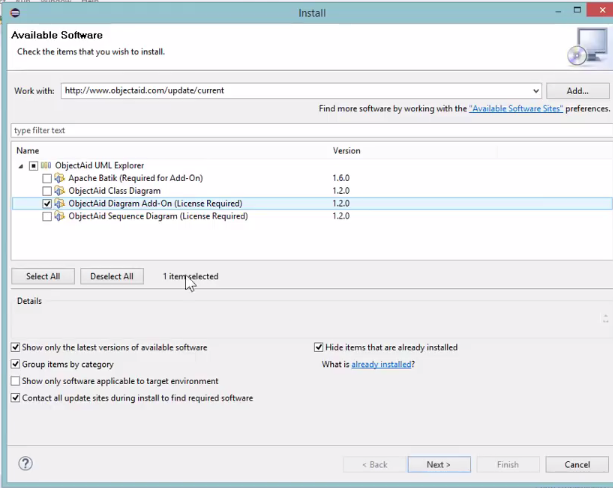Check the ObjectAid Sequence Diagram checkbox
This screenshot has width=613, height=488.
coord(47,217)
